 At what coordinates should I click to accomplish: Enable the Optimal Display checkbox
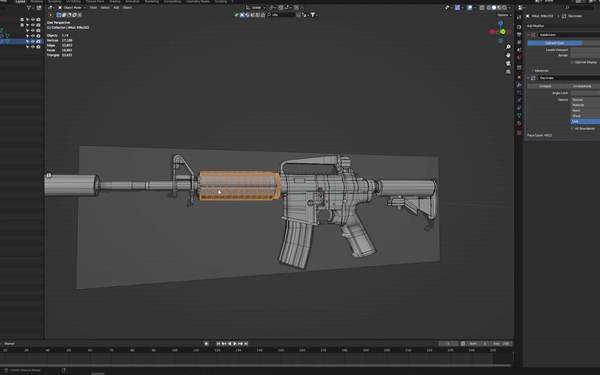tap(572, 62)
